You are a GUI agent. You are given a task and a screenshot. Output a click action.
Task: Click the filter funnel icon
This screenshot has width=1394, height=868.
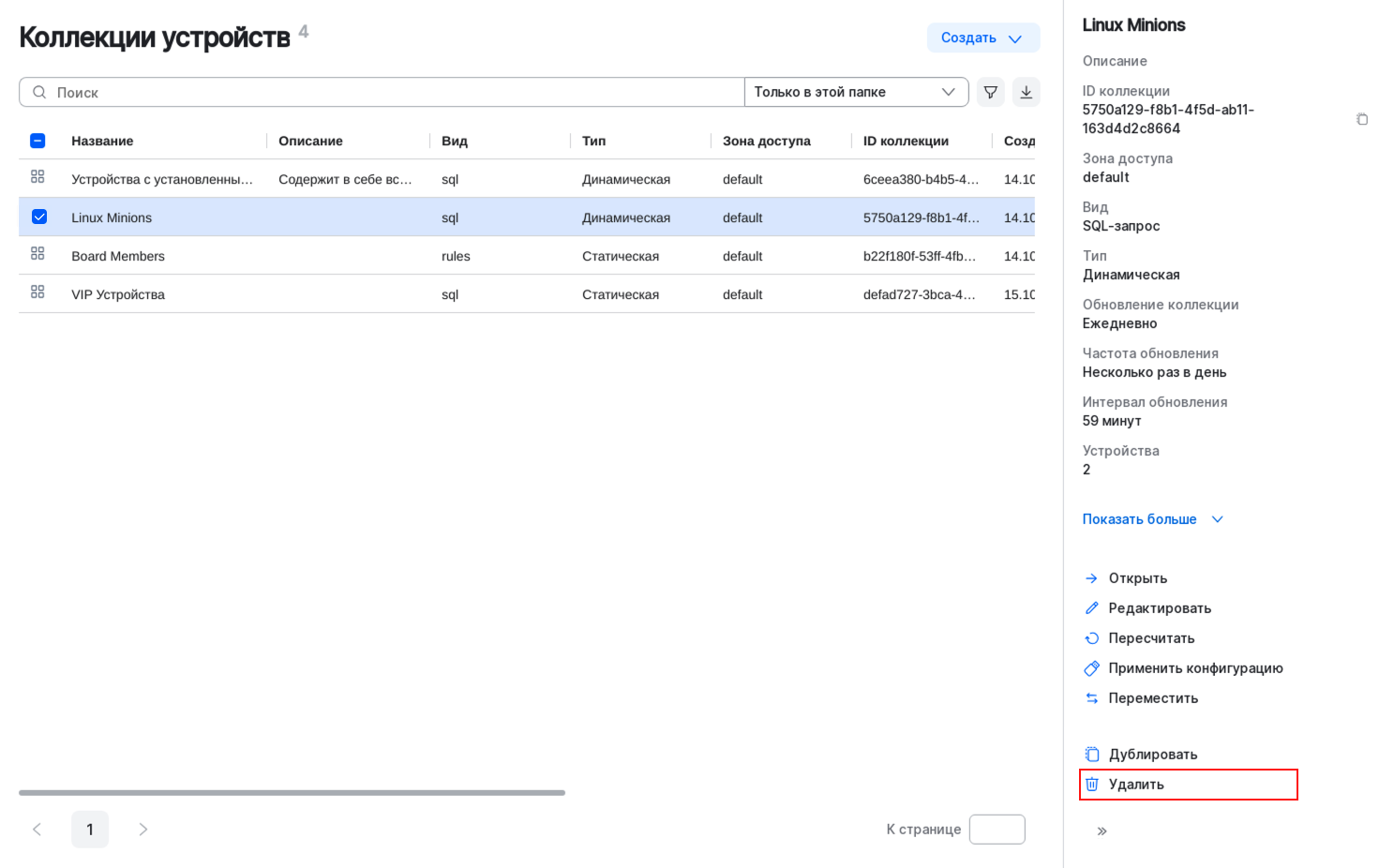pyautogui.click(x=990, y=92)
